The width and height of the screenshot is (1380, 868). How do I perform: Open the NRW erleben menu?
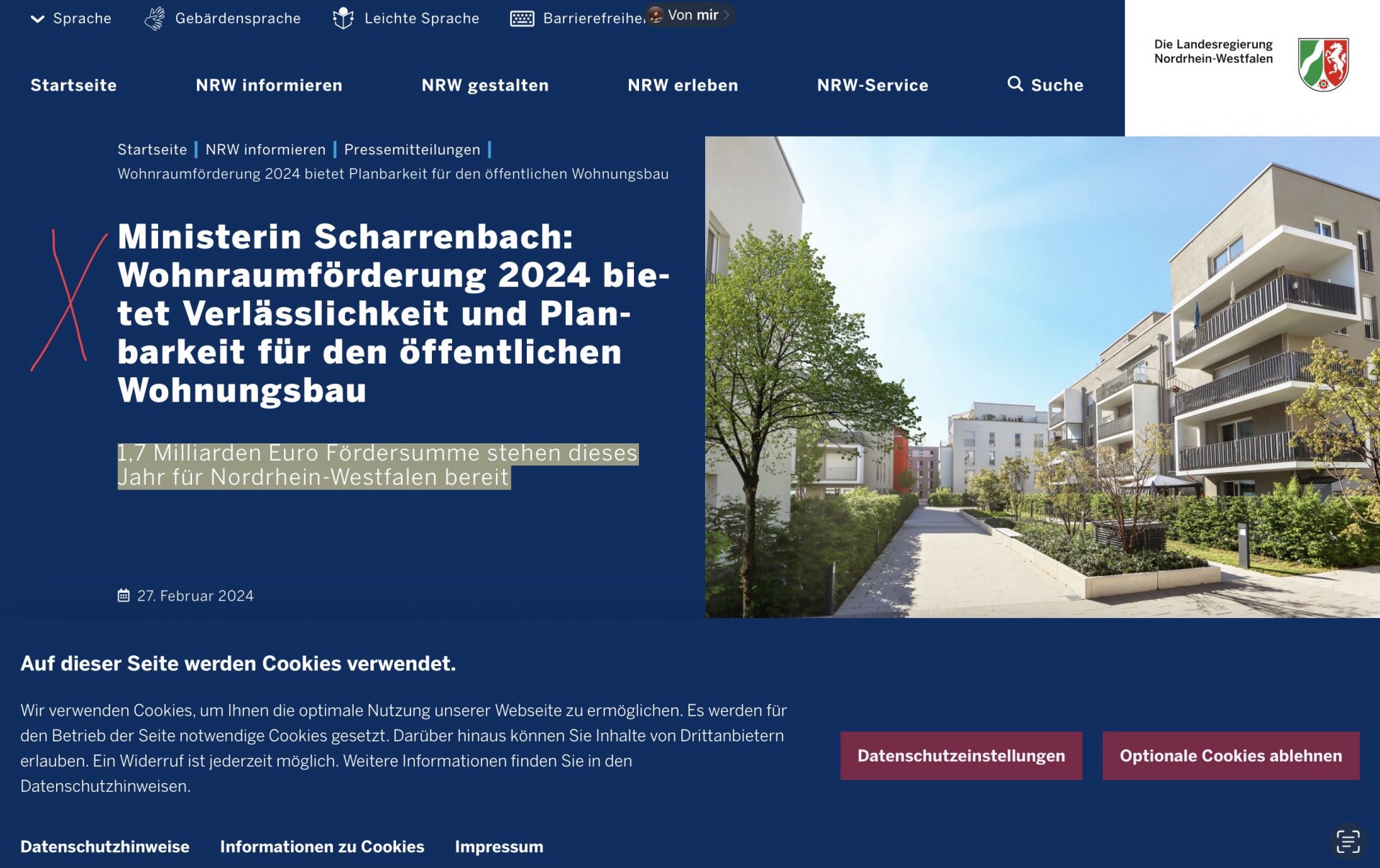click(682, 86)
